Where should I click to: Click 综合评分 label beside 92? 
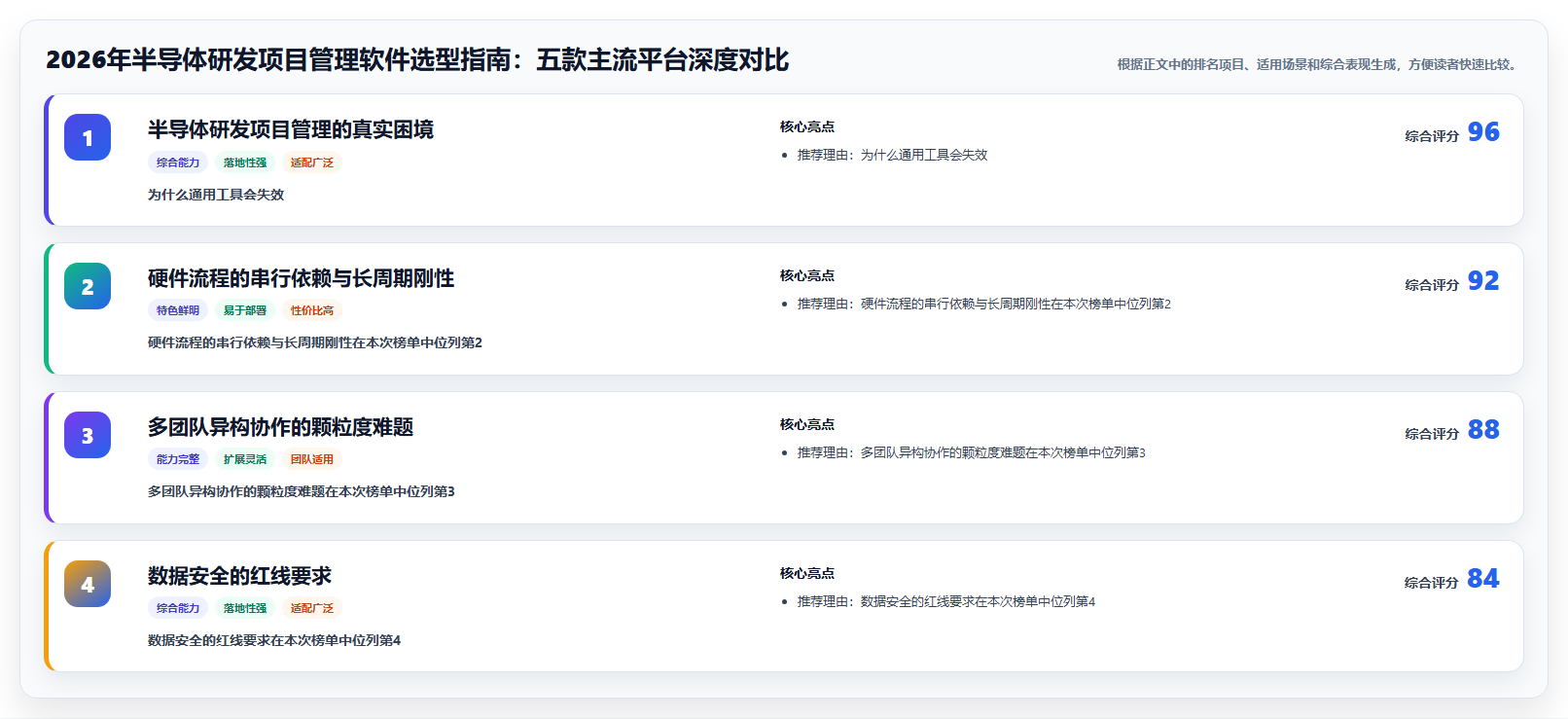1432,285
